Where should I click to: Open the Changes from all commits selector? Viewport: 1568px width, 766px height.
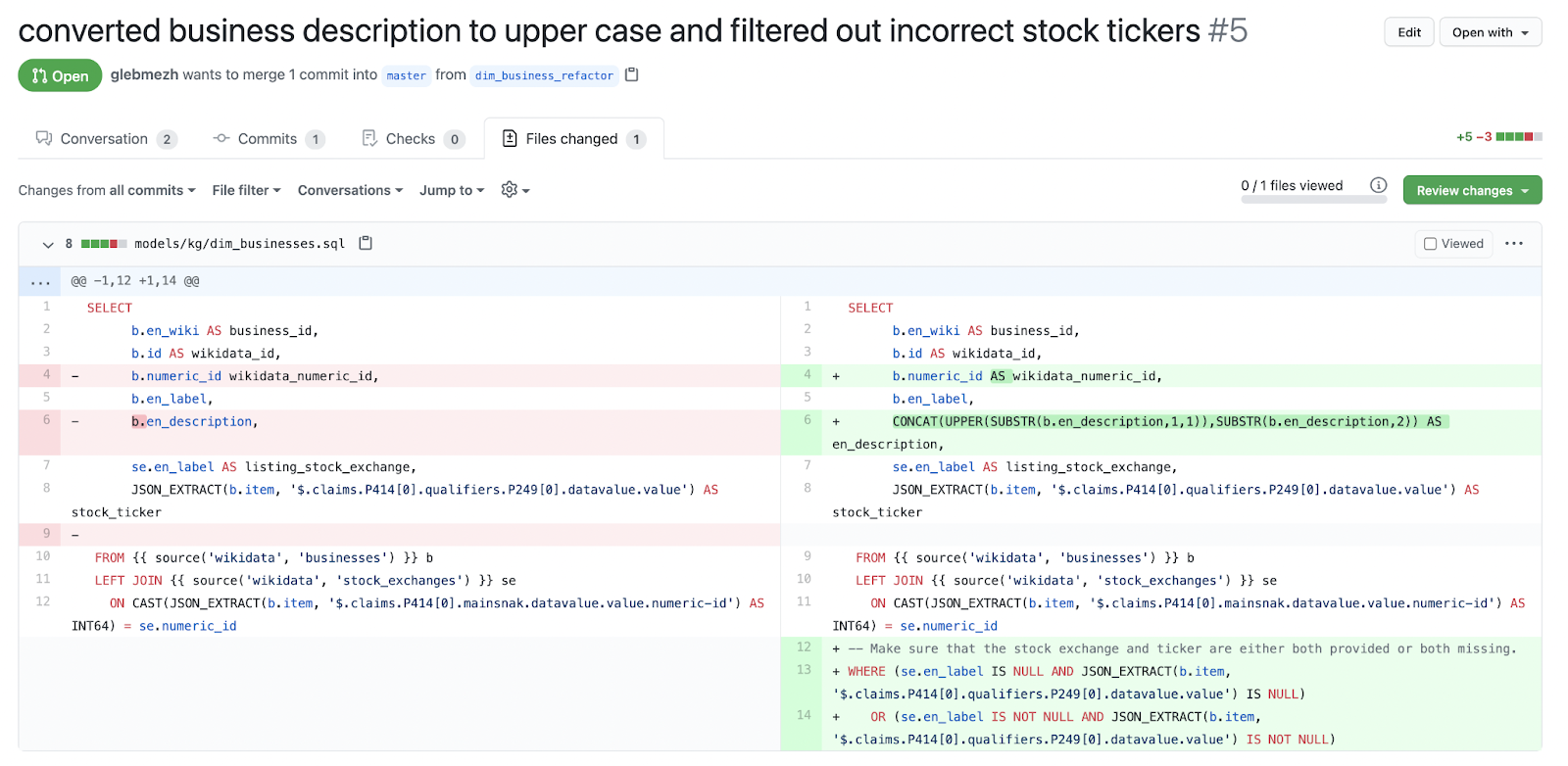click(107, 190)
